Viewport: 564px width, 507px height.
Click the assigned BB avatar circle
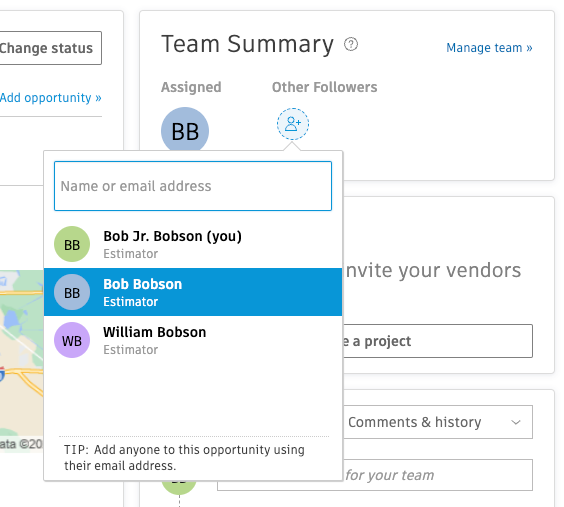(x=185, y=130)
